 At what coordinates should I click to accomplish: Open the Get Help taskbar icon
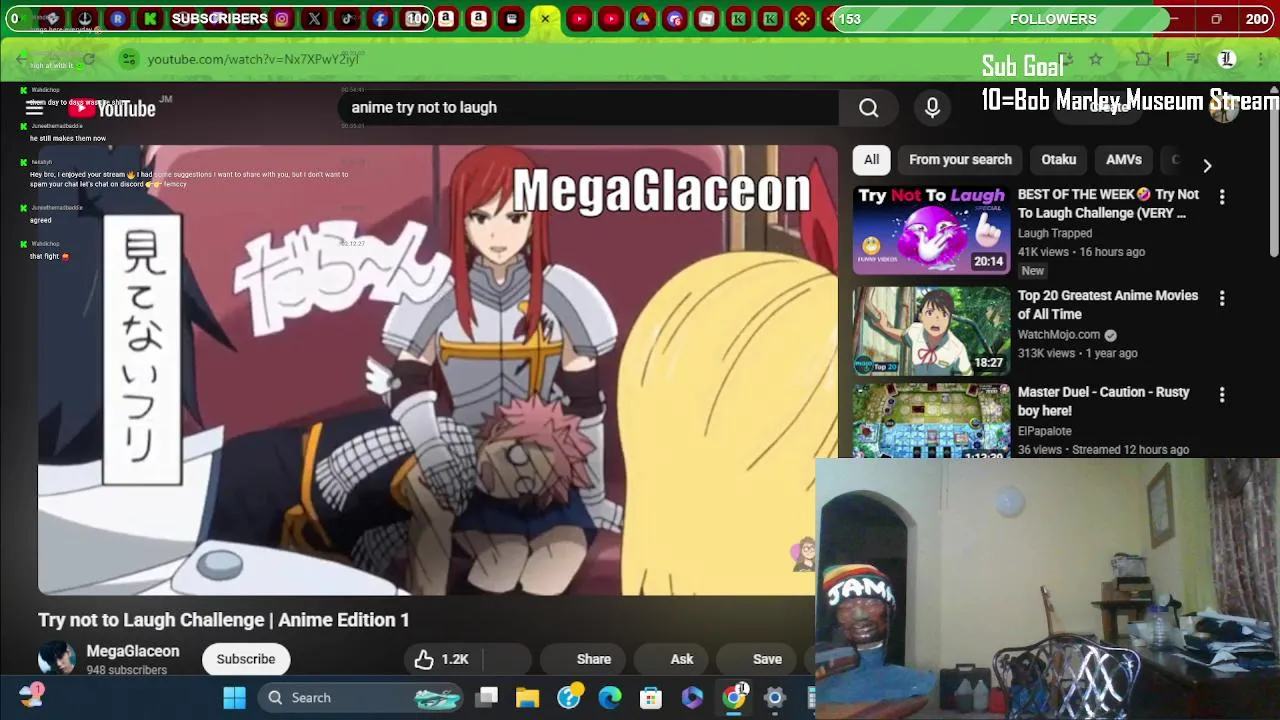[x=569, y=698]
